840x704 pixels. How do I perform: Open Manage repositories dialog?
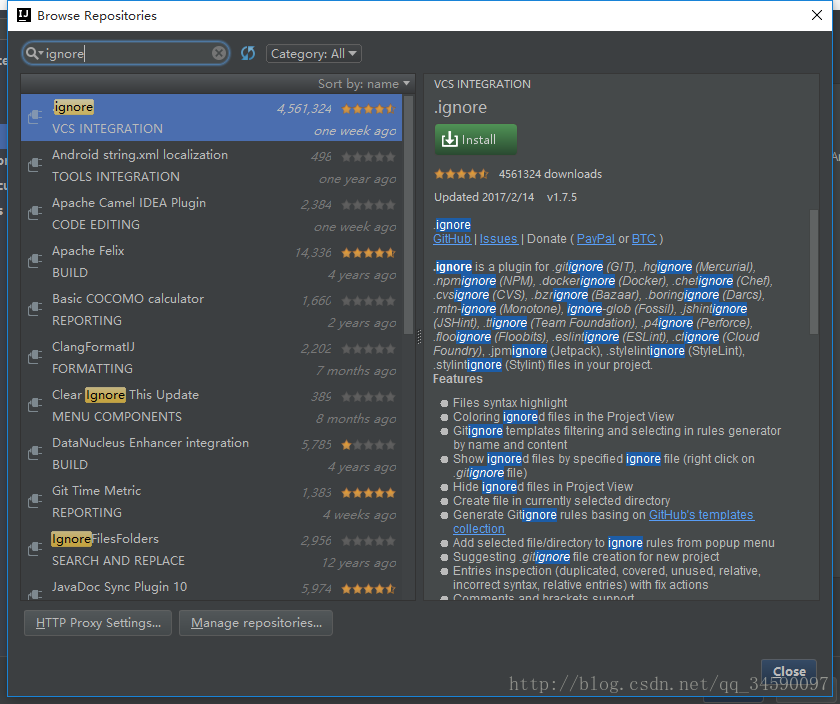256,623
